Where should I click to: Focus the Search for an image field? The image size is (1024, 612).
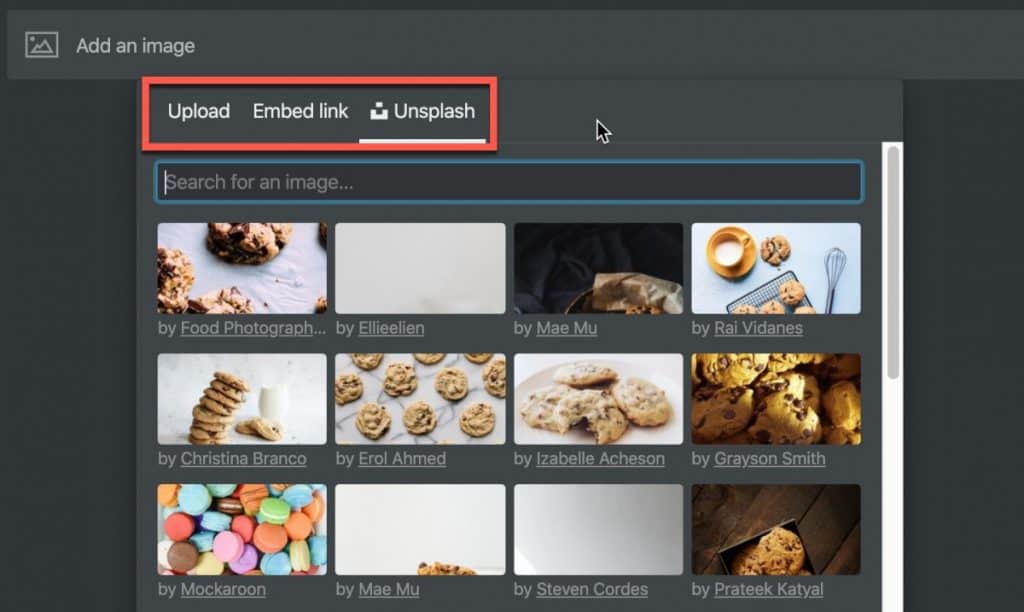point(509,182)
